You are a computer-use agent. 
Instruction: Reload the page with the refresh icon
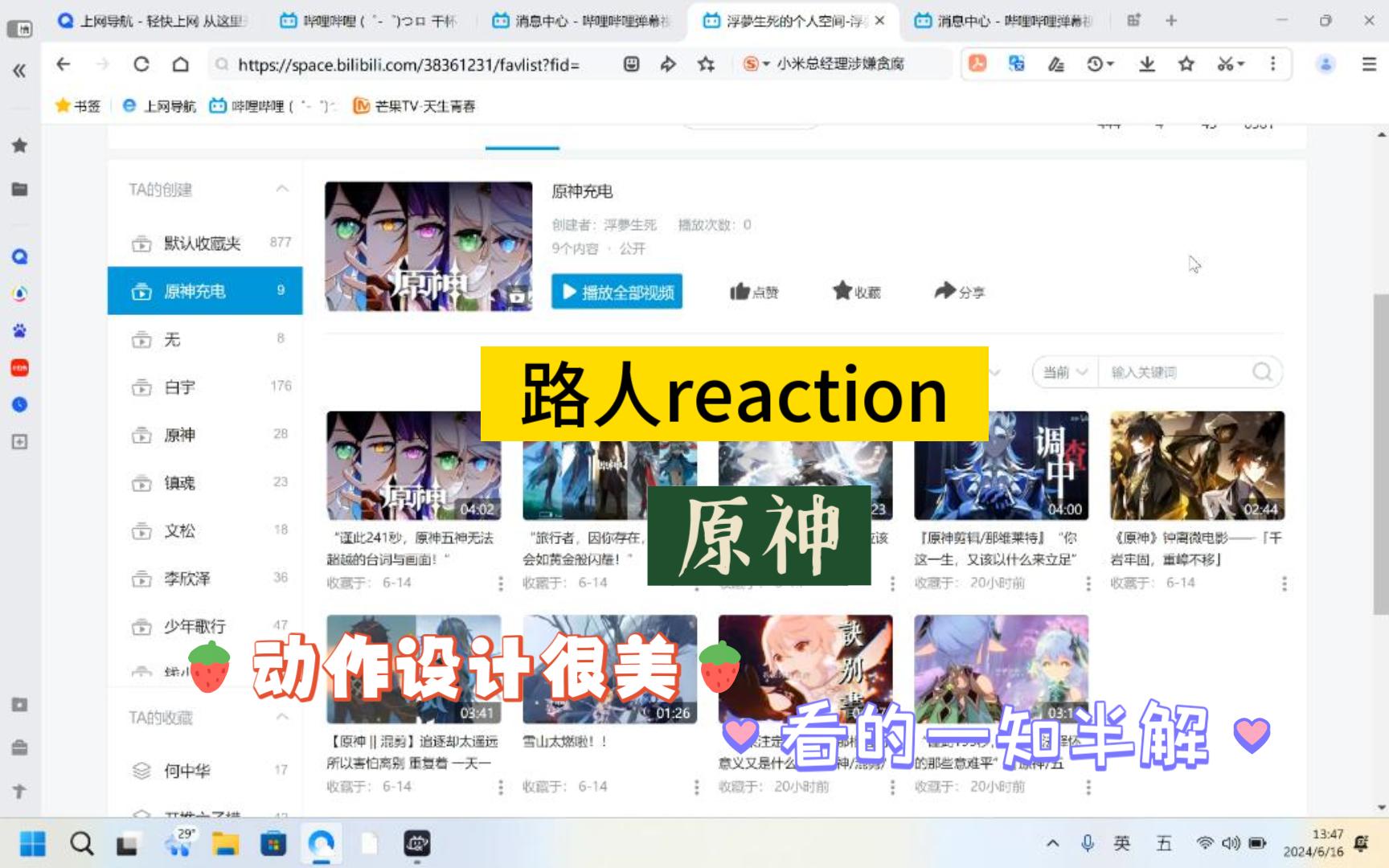[x=141, y=64]
